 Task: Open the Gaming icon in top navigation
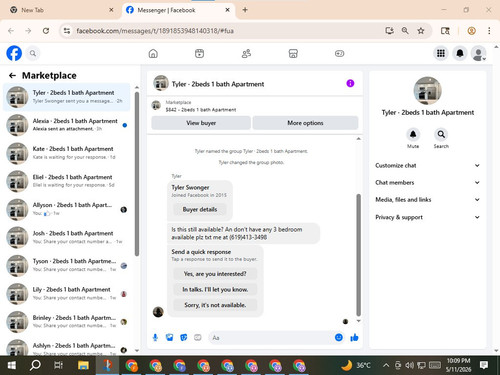click(339, 53)
